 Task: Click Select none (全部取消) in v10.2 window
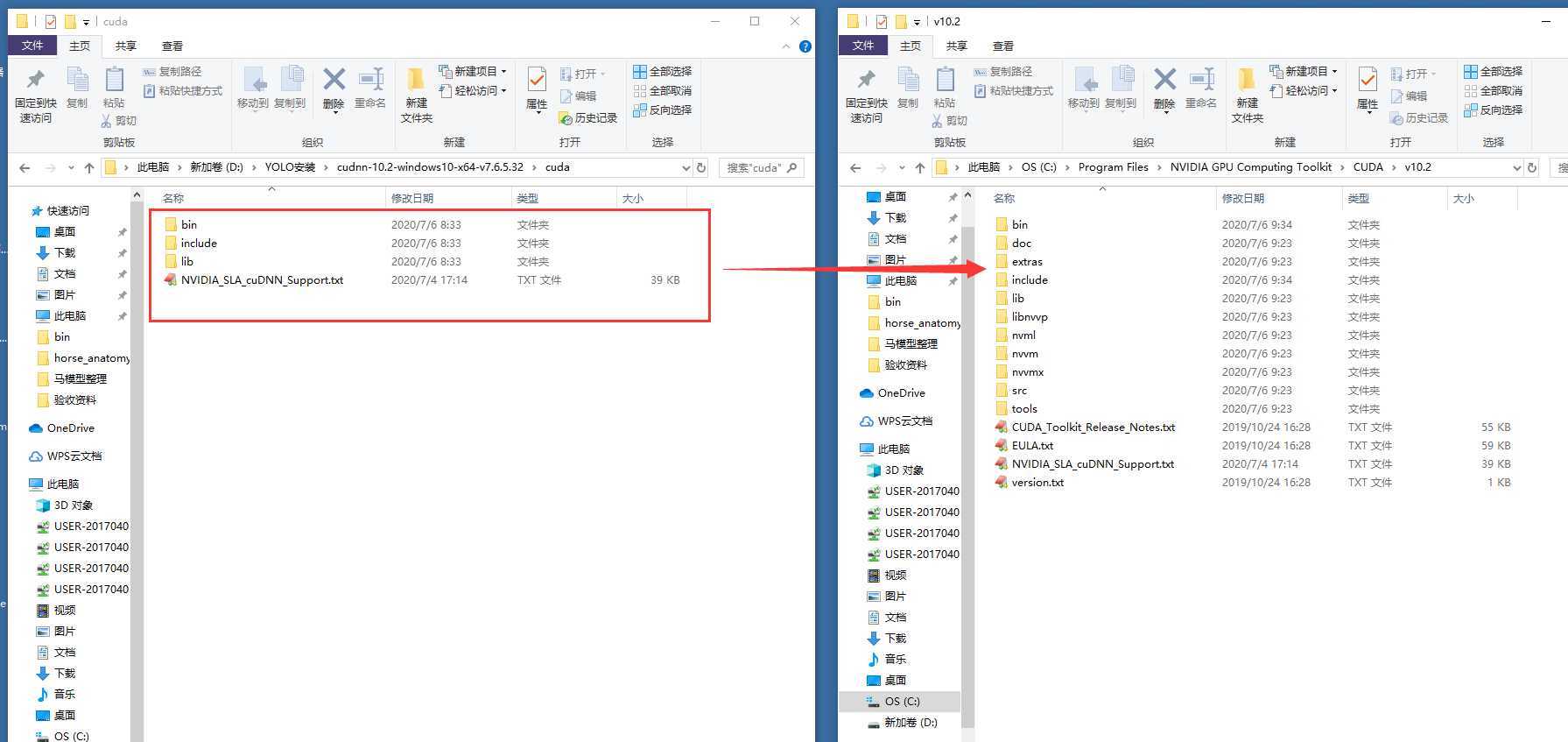coord(1494,90)
